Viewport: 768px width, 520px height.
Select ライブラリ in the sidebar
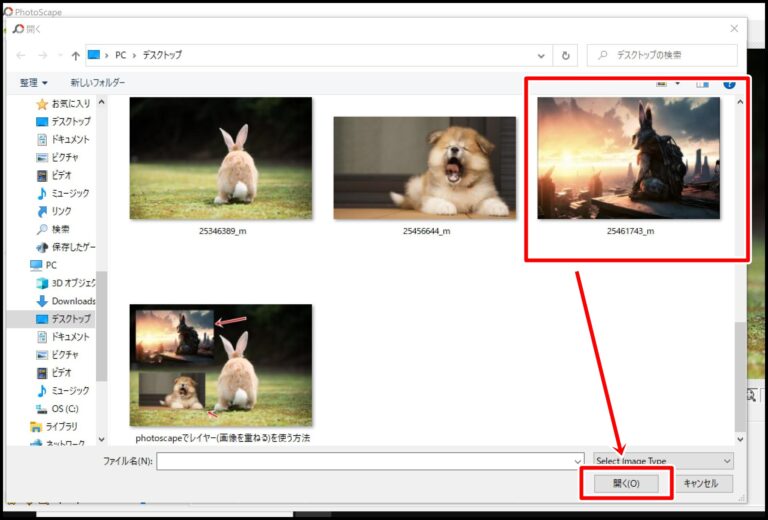point(54,426)
